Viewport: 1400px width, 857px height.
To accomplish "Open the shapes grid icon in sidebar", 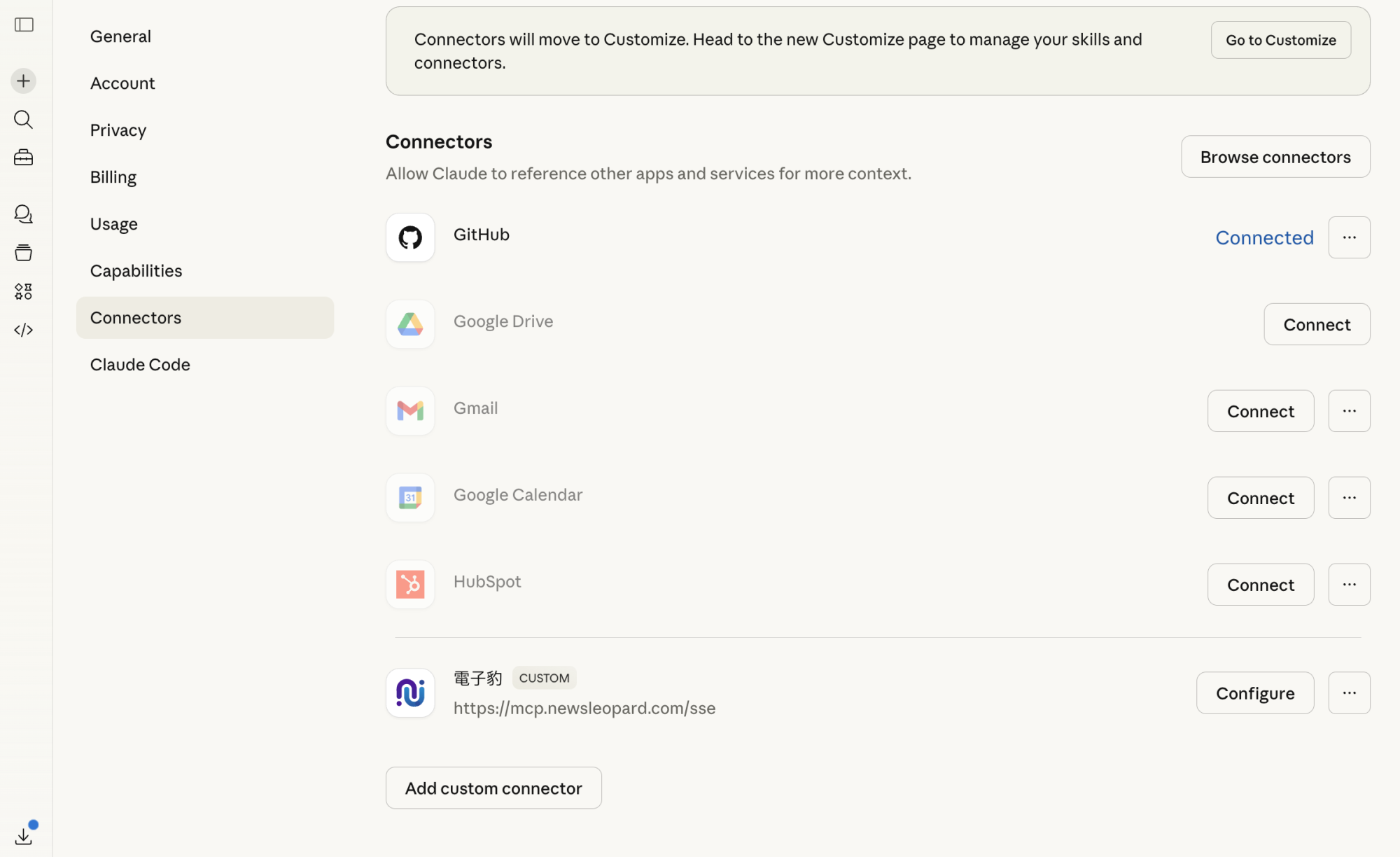I will coord(24,291).
